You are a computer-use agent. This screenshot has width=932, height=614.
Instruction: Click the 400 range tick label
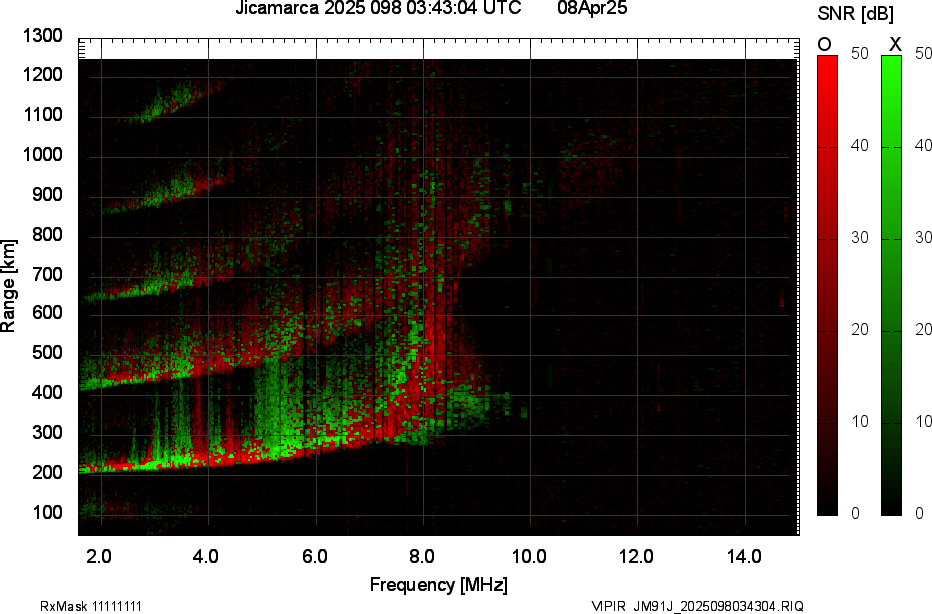47,392
